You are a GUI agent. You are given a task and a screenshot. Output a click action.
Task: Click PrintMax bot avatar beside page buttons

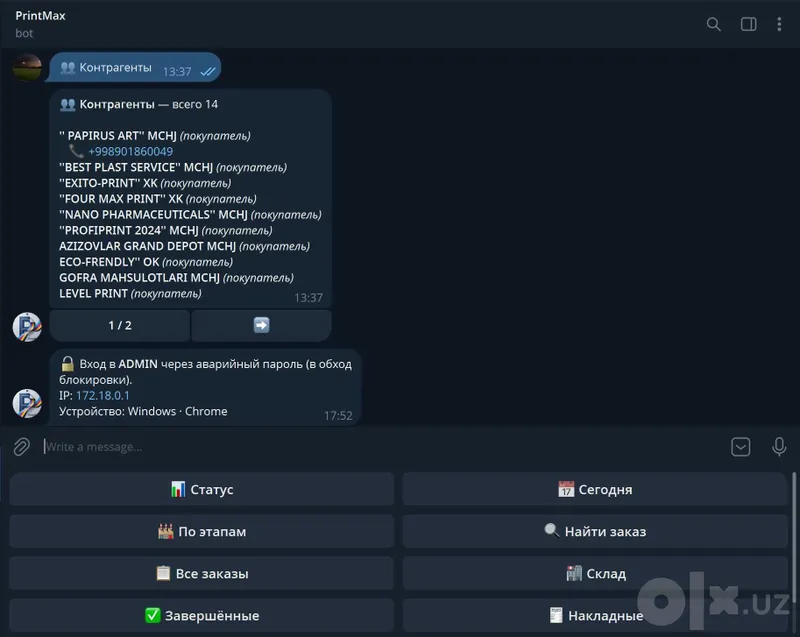pos(27,326)
